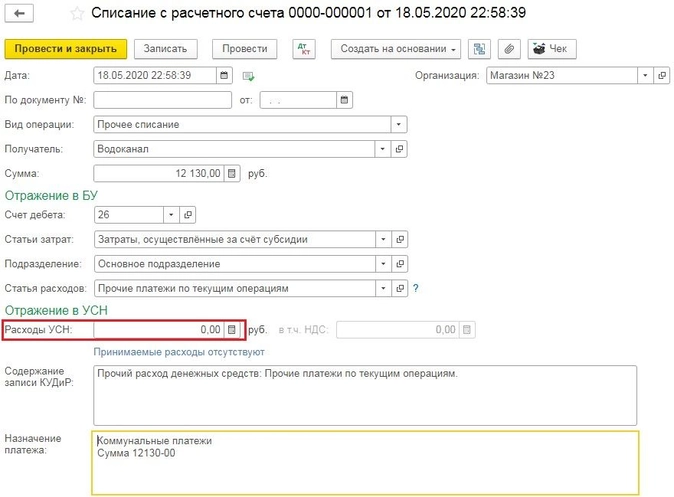Open calculator for в т.ч. НДС field
The width and height of the screenshot is (674, 497).
point(467,330)
